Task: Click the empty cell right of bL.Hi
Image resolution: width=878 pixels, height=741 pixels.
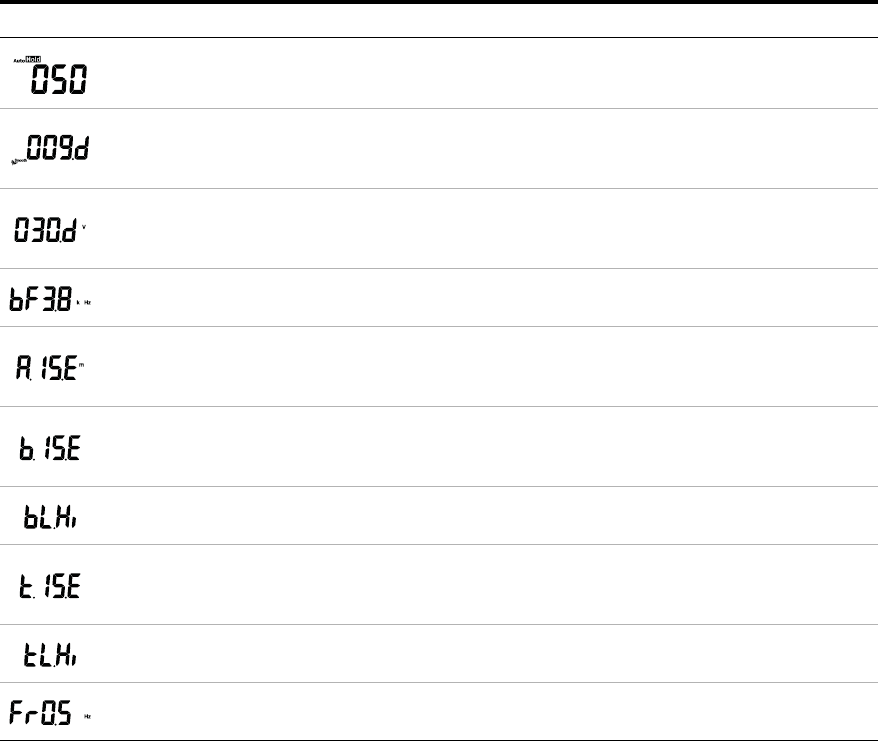Action: [480, 516]
